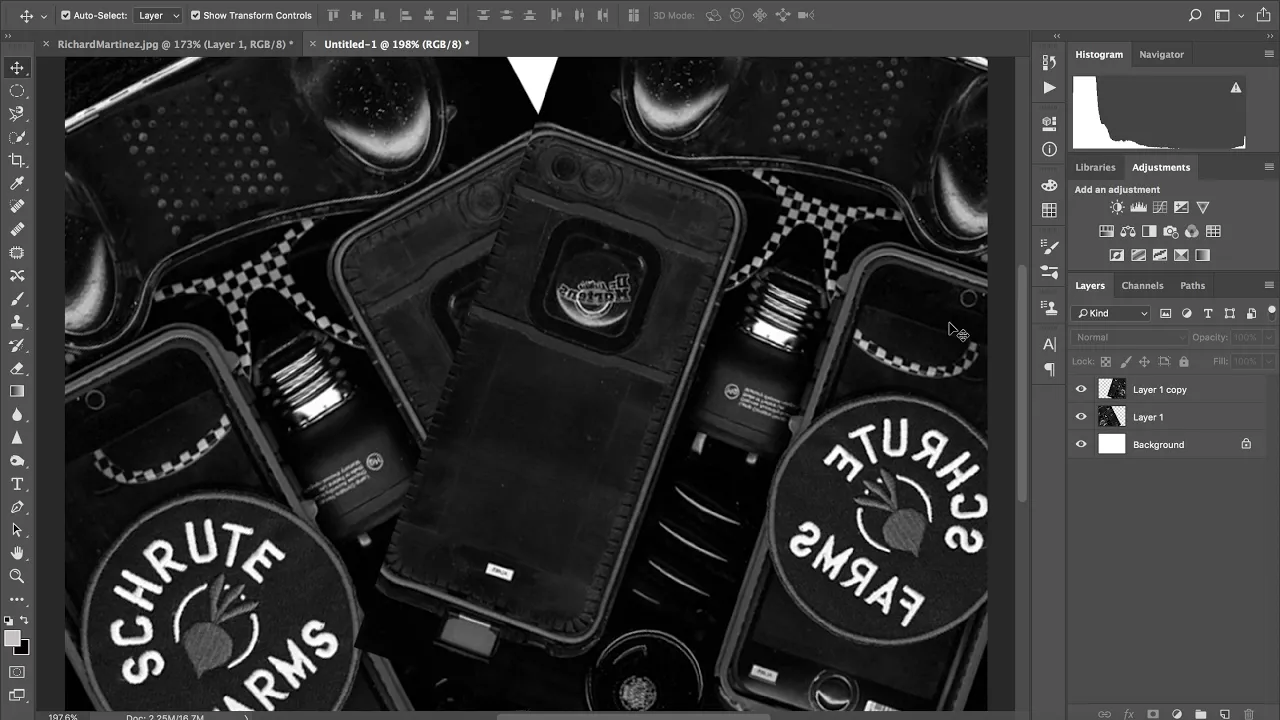Switch to the Navigator tab

pyautogui.click(x=1161, y=54)
